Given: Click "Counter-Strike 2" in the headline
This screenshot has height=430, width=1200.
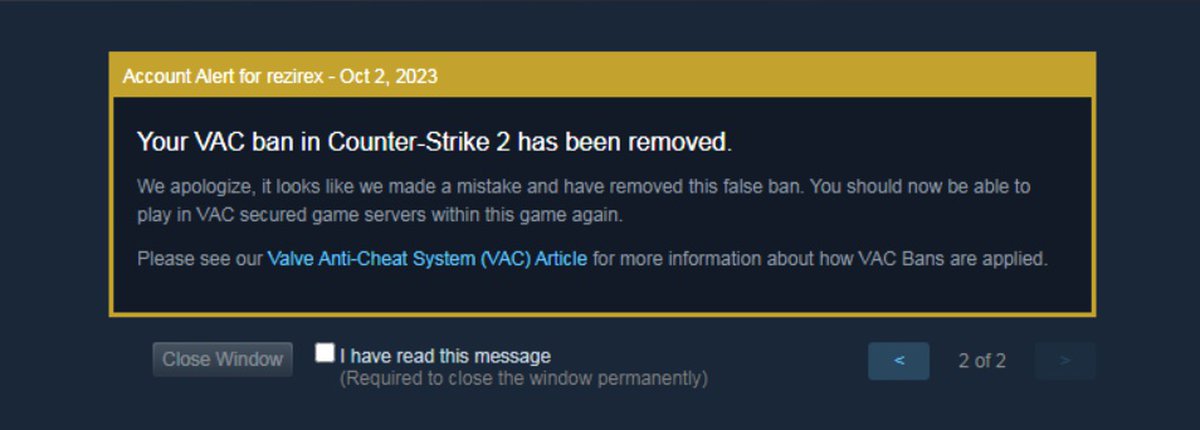Looking at the screenshot, I should coord(419,142).
